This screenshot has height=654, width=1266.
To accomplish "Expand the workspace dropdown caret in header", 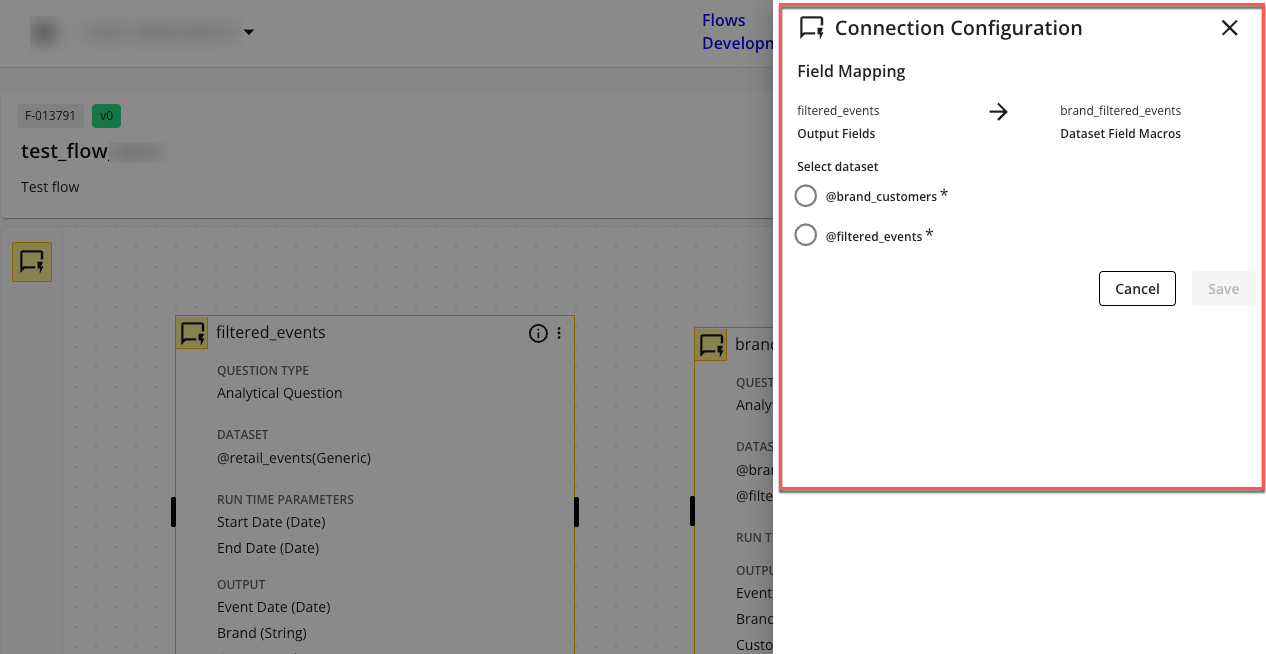I will tap(249, 33).
